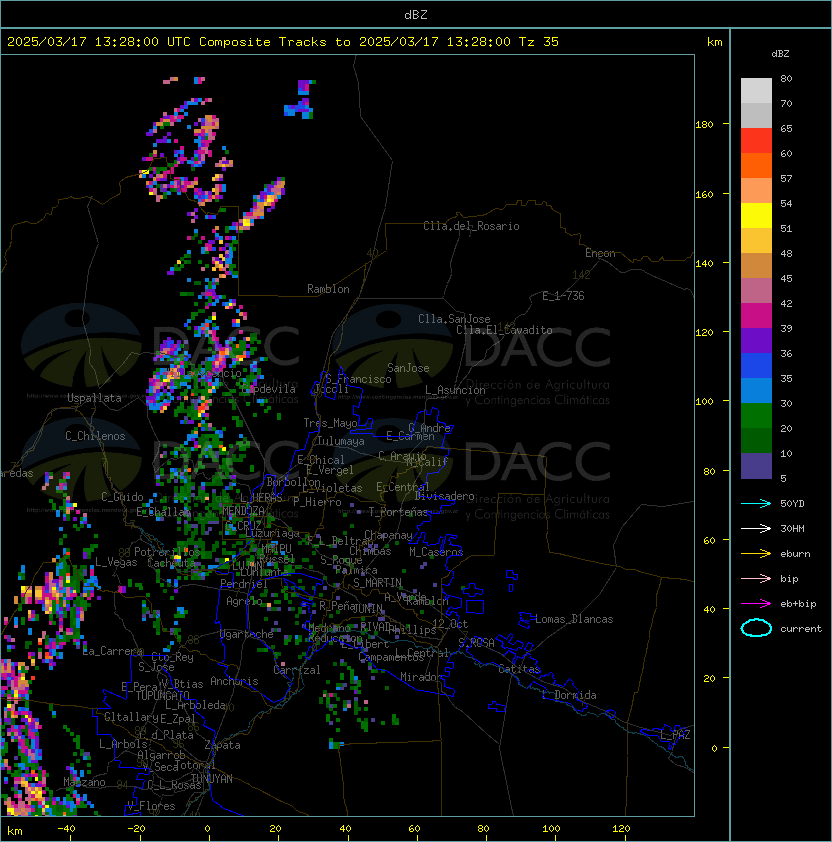Click the pink bip arrow in legend
The image size is (832, 842).
click(x=756, y=578)
